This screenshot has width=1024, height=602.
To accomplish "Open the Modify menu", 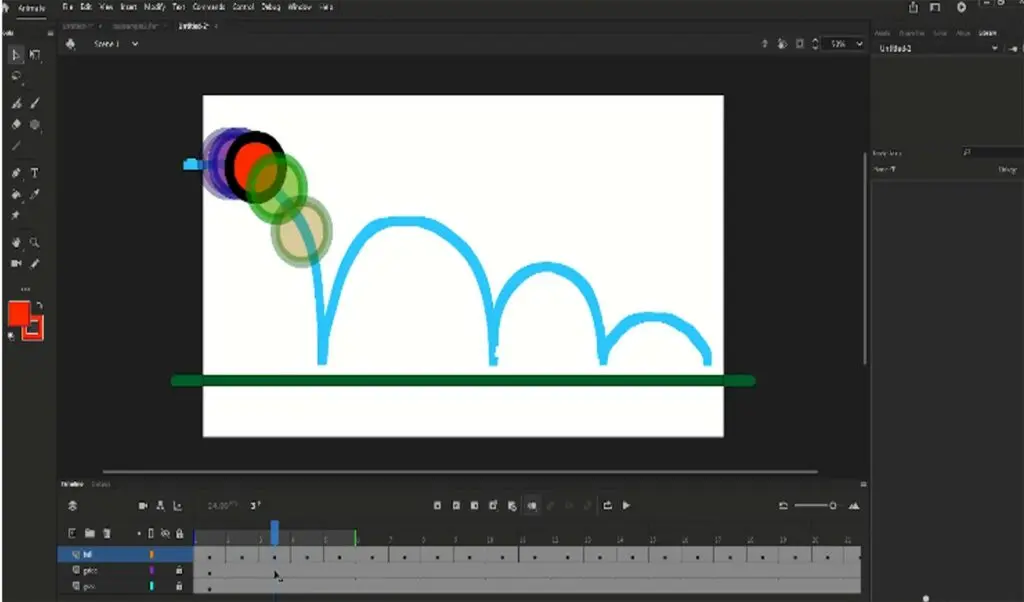I will pyautogui.click(x=155, y=7).
